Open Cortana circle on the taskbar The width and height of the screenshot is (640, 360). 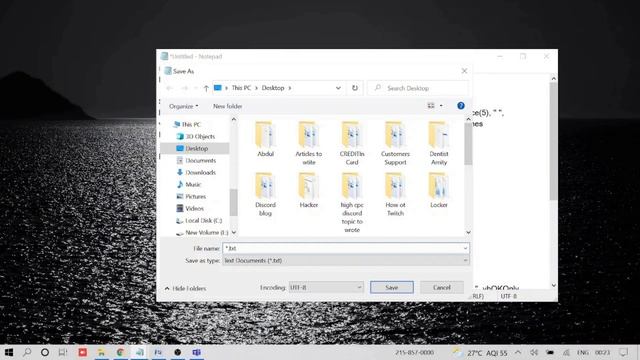point(45,352)
